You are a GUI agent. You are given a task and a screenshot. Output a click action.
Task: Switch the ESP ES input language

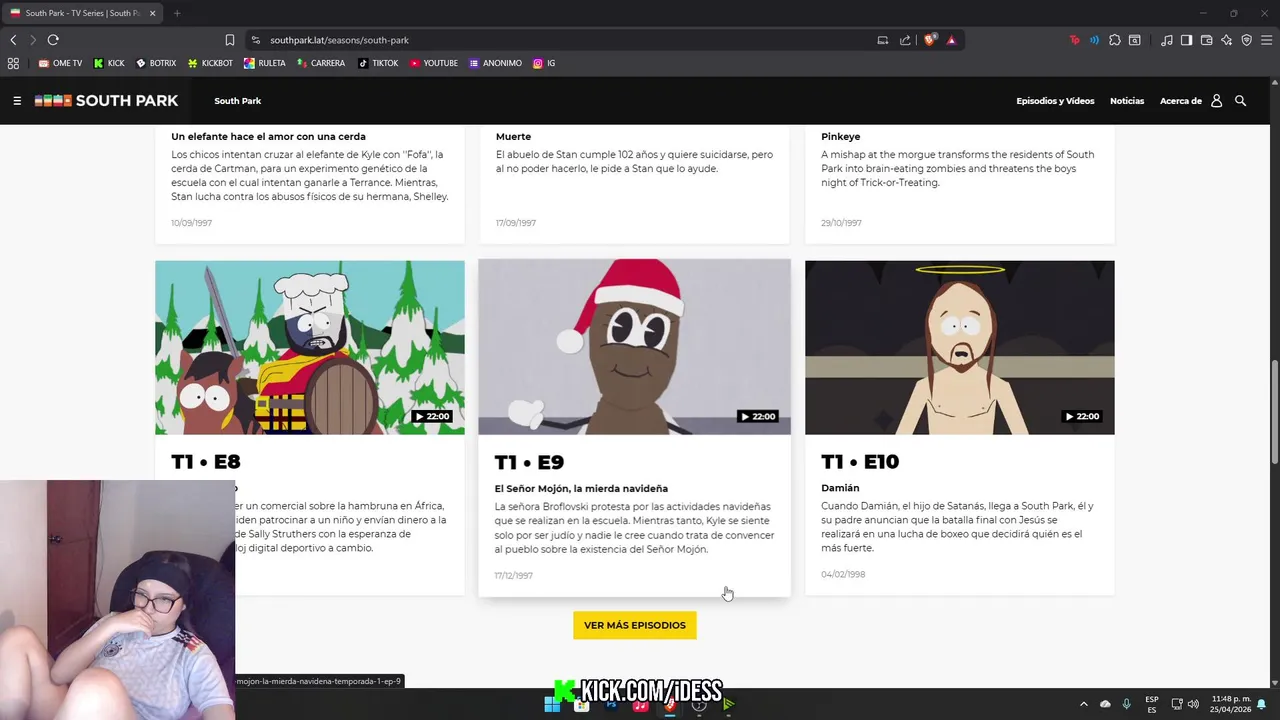(x=1152, y=704)
